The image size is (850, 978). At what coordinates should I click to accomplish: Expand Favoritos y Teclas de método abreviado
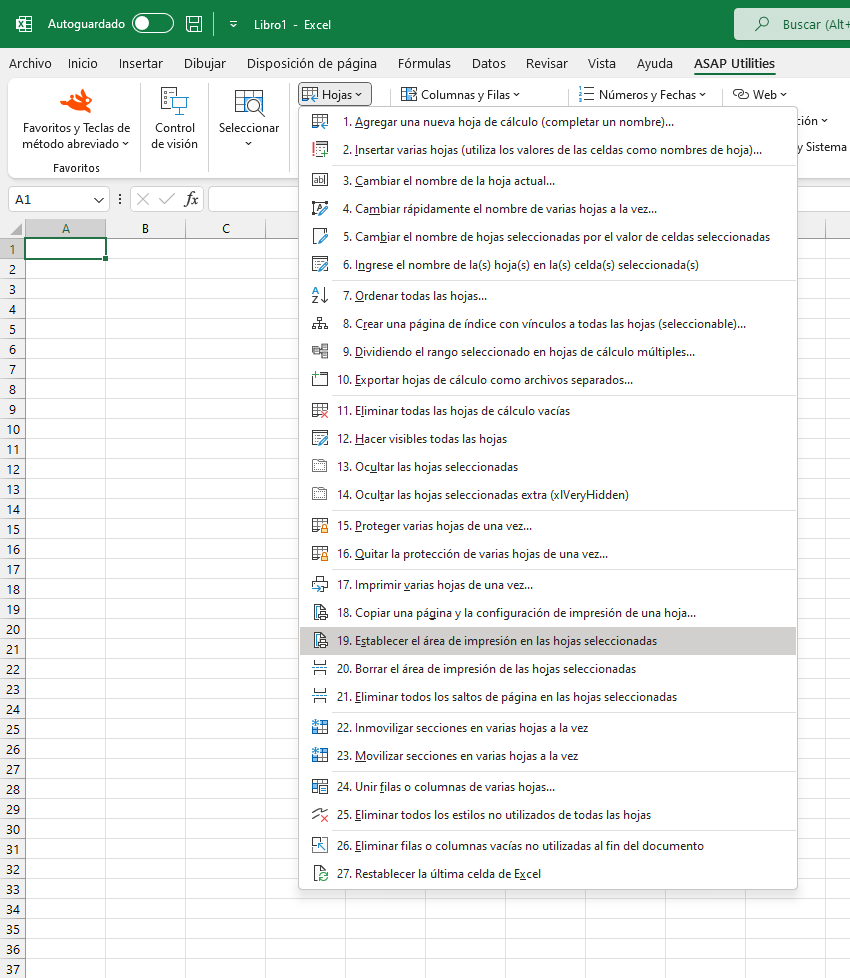pyautogui.click(x=77, y=136)
